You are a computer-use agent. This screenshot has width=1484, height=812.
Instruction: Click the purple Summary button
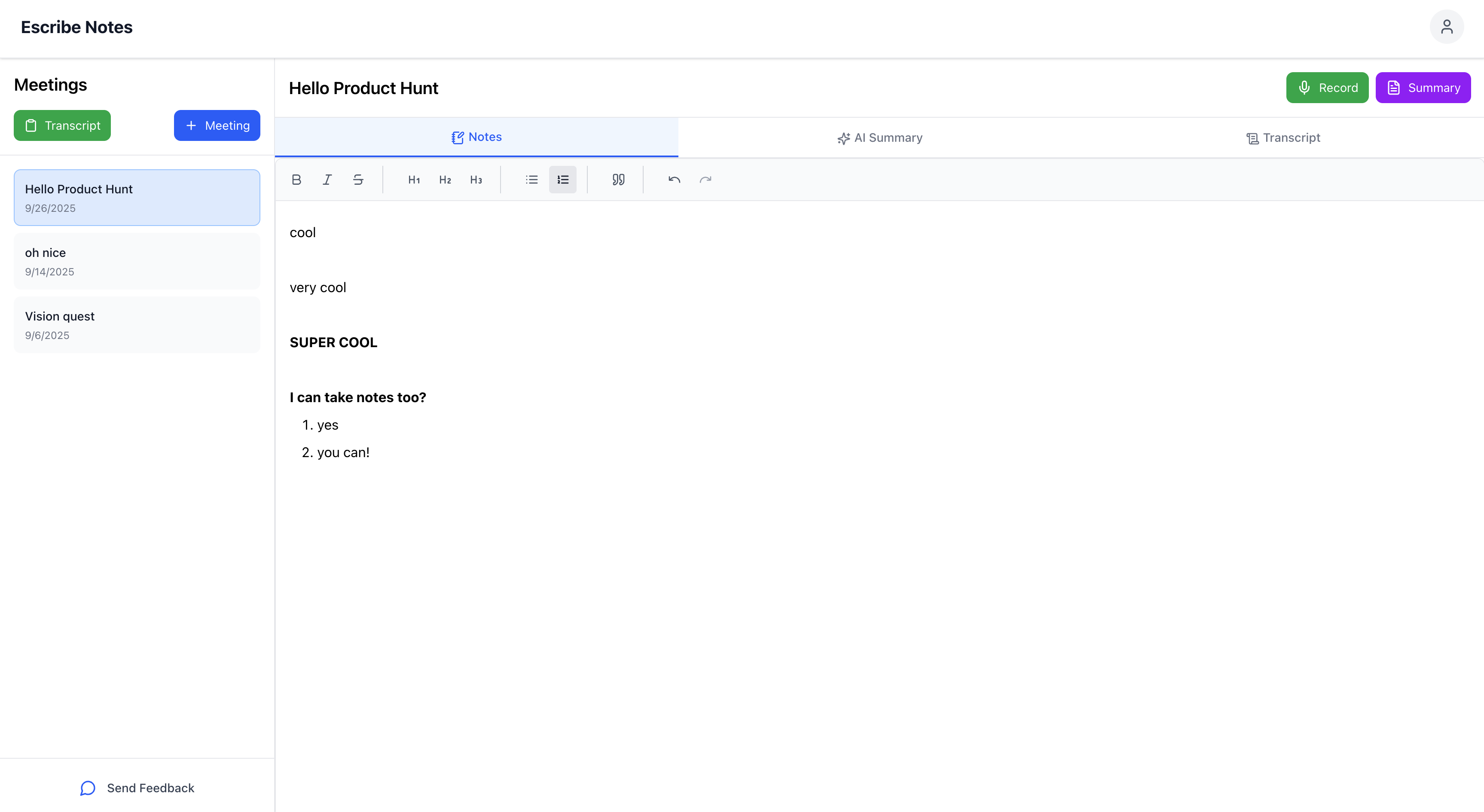tap(1423, 88)
